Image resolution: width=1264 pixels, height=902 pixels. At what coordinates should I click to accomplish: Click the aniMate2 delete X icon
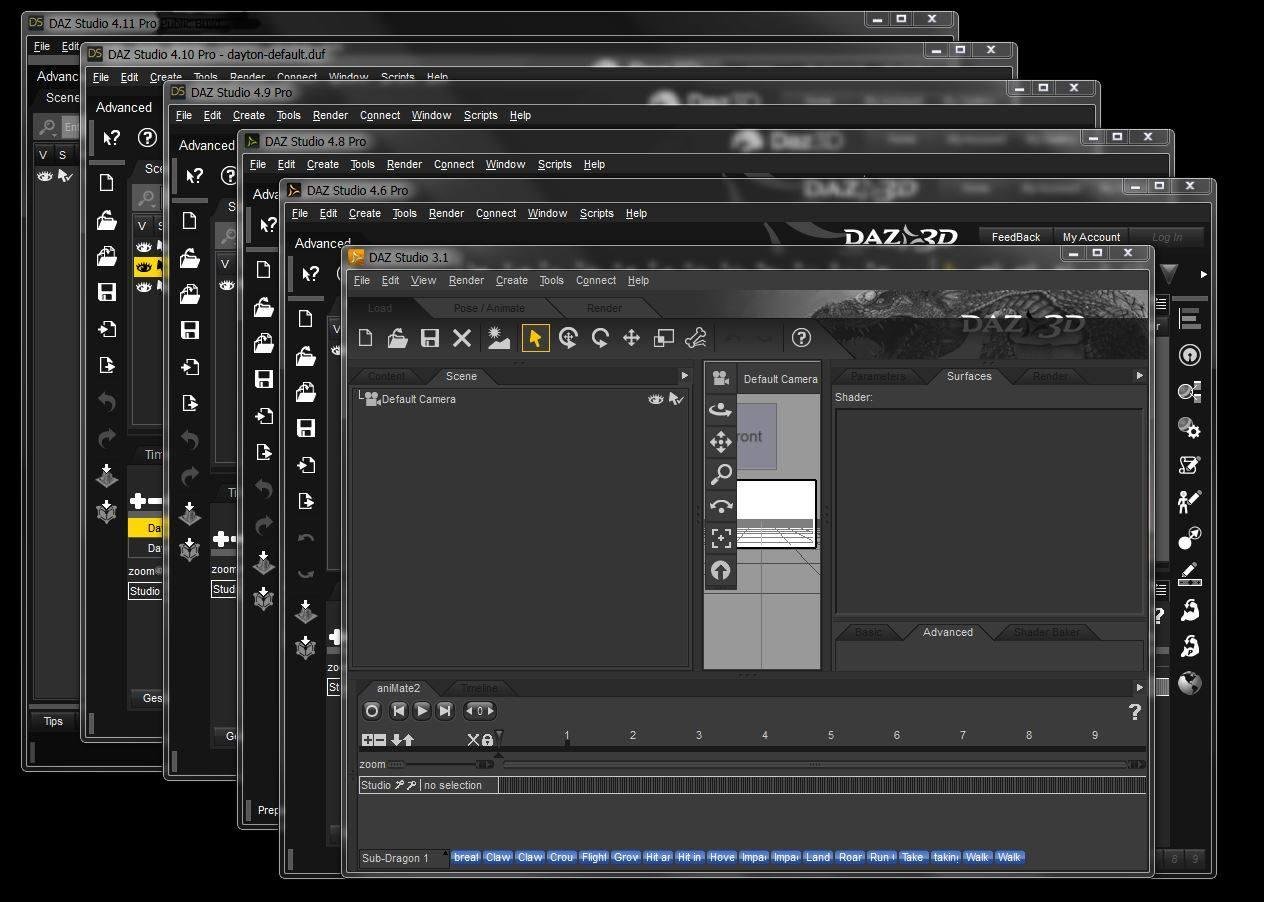(474, 740)
